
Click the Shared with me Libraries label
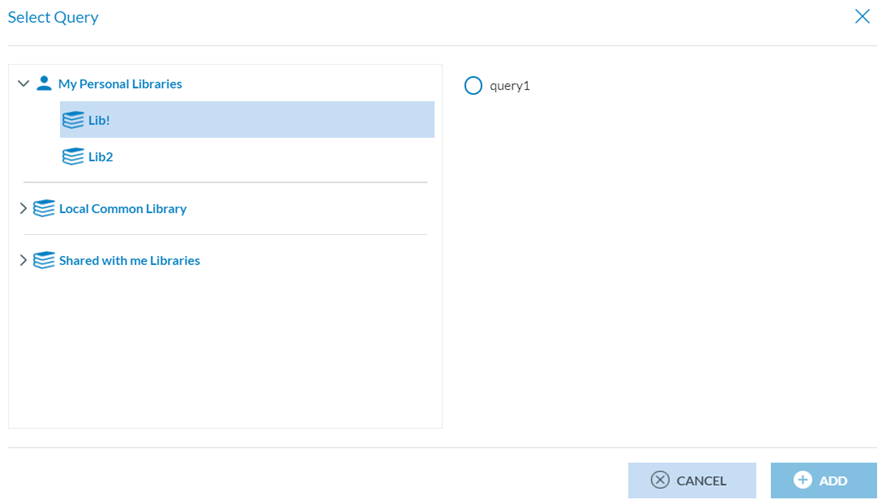(129, 260)
